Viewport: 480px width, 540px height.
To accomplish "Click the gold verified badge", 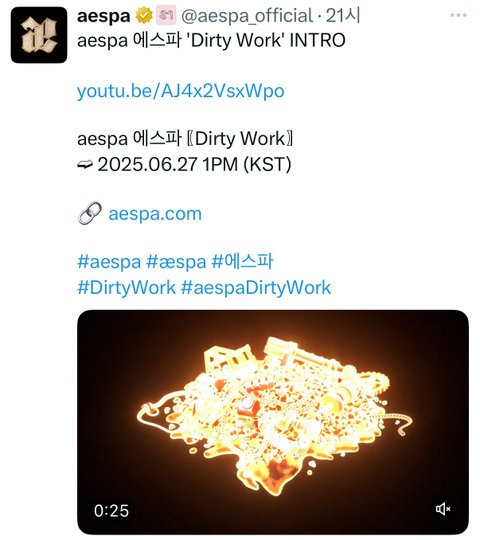I will tap(144, 15).
